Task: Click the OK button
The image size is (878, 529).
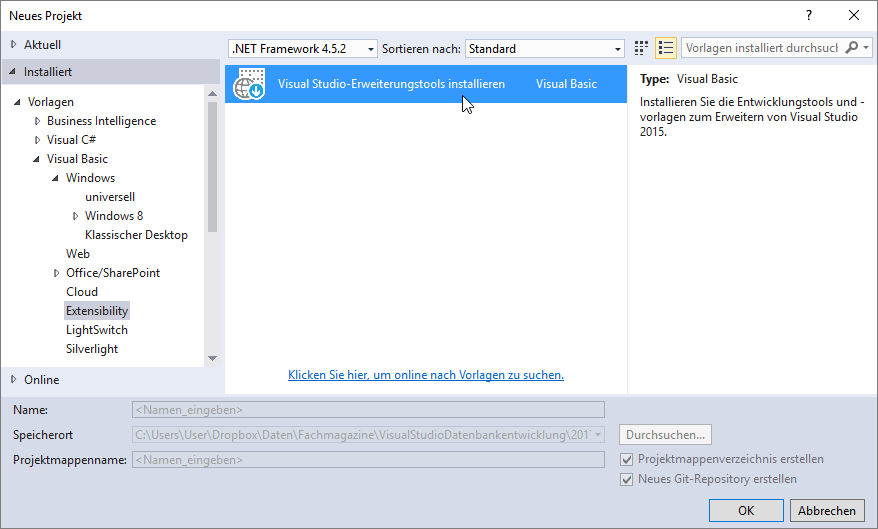Action: (x=746, y=510)
